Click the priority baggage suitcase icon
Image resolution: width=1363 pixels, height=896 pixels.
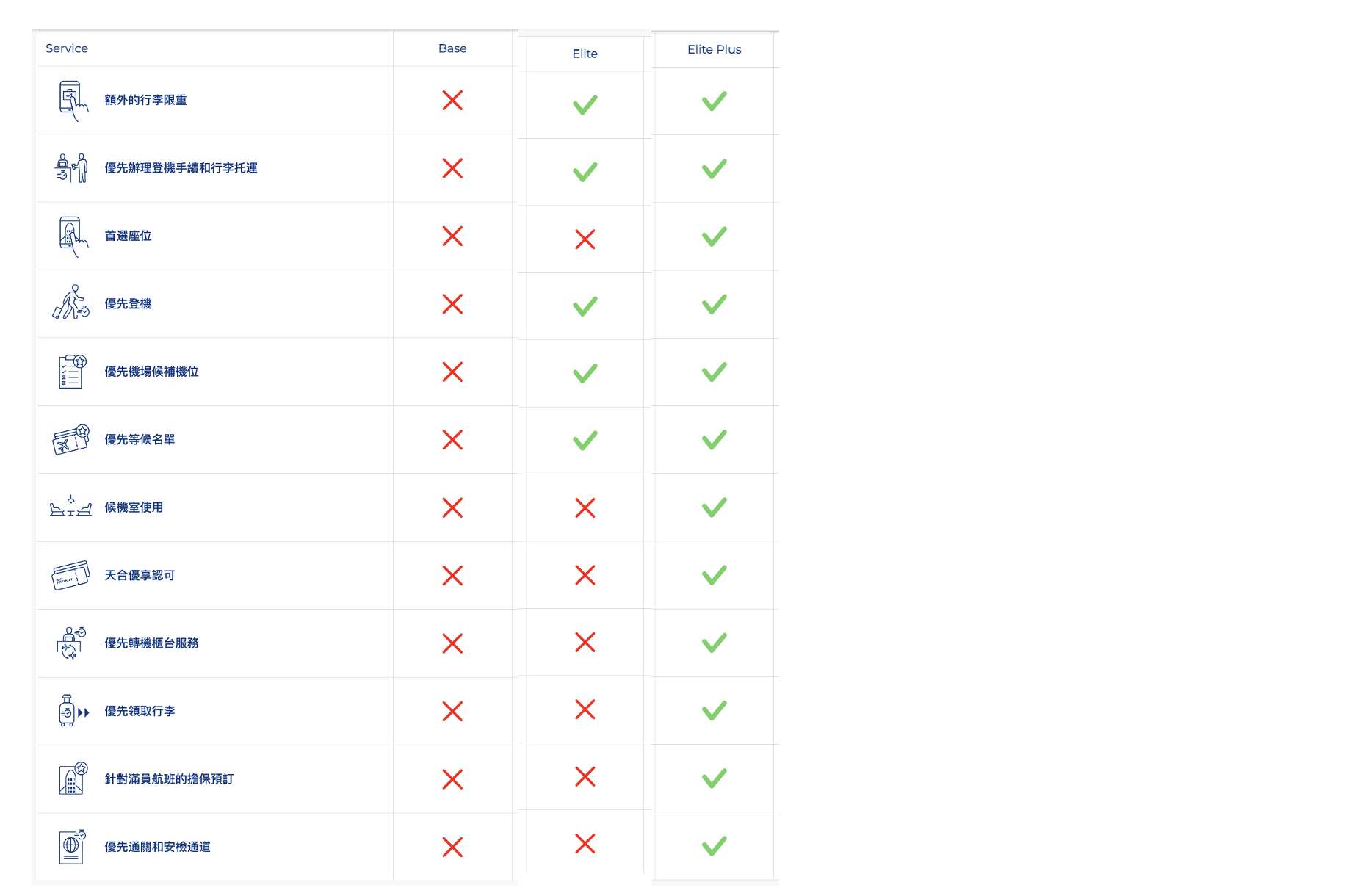[x=71, y=711]
